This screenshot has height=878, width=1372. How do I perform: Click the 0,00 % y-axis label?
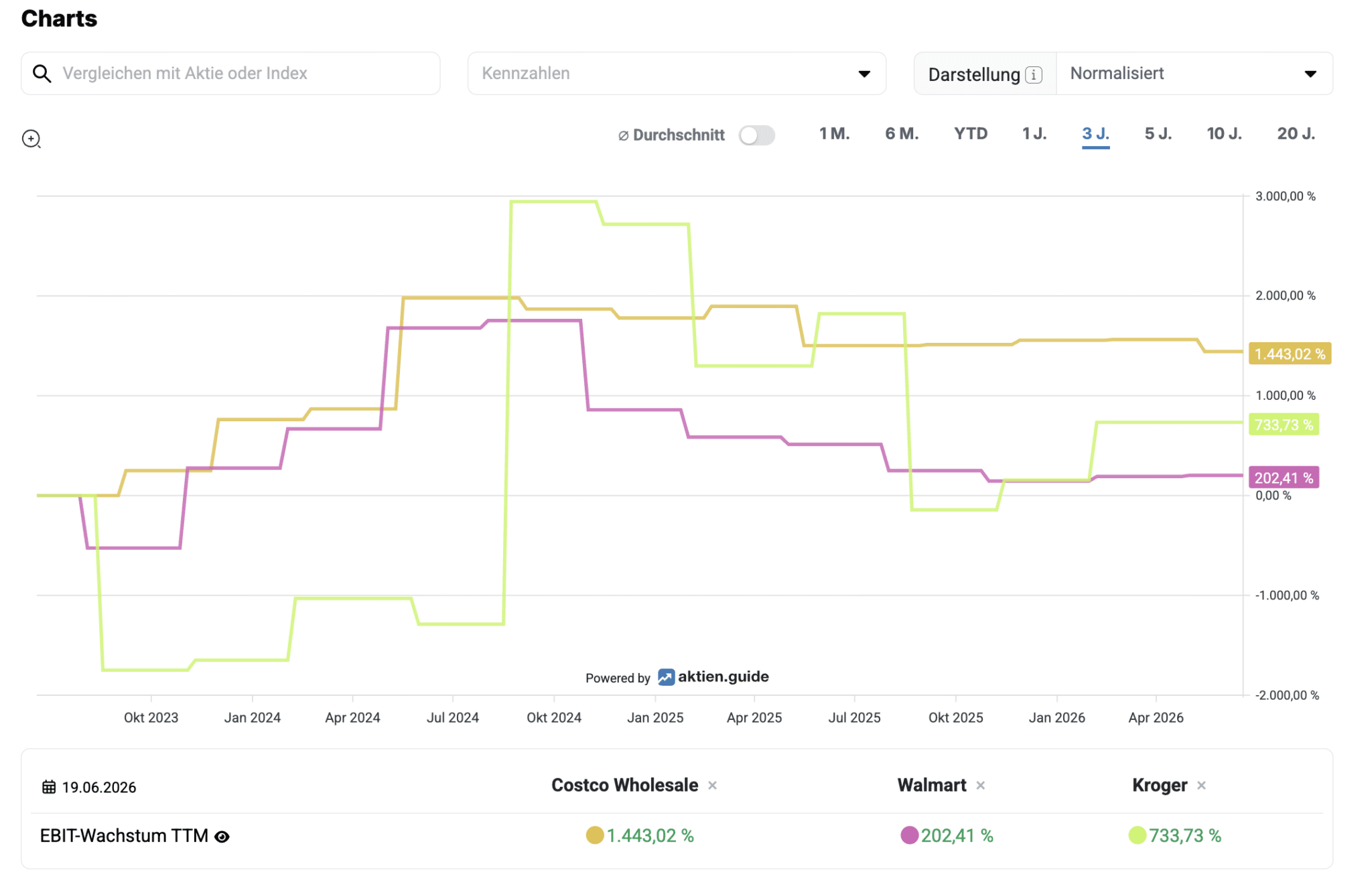pyautogui.click(x=1274, y=496)
